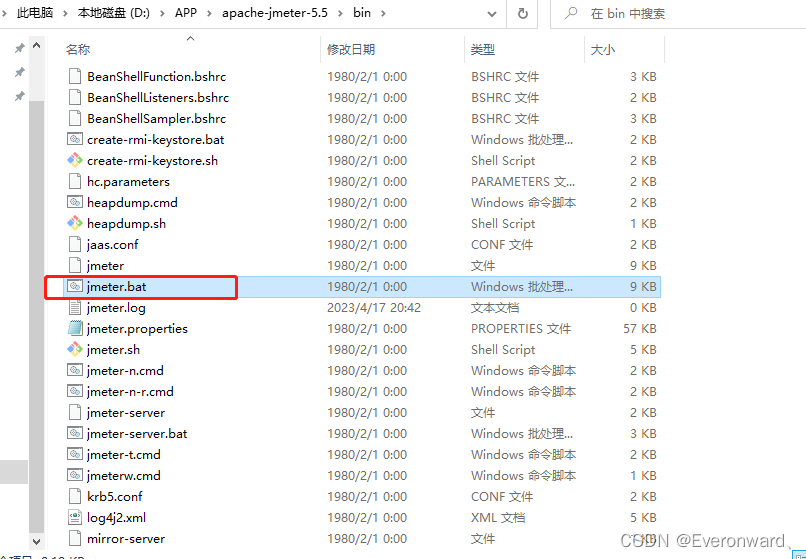Image resolution: width=806 pixels, height=559 pixels.
Task: Click the jmeter-n-r.cmd script icon
Action: pos(75,391)
